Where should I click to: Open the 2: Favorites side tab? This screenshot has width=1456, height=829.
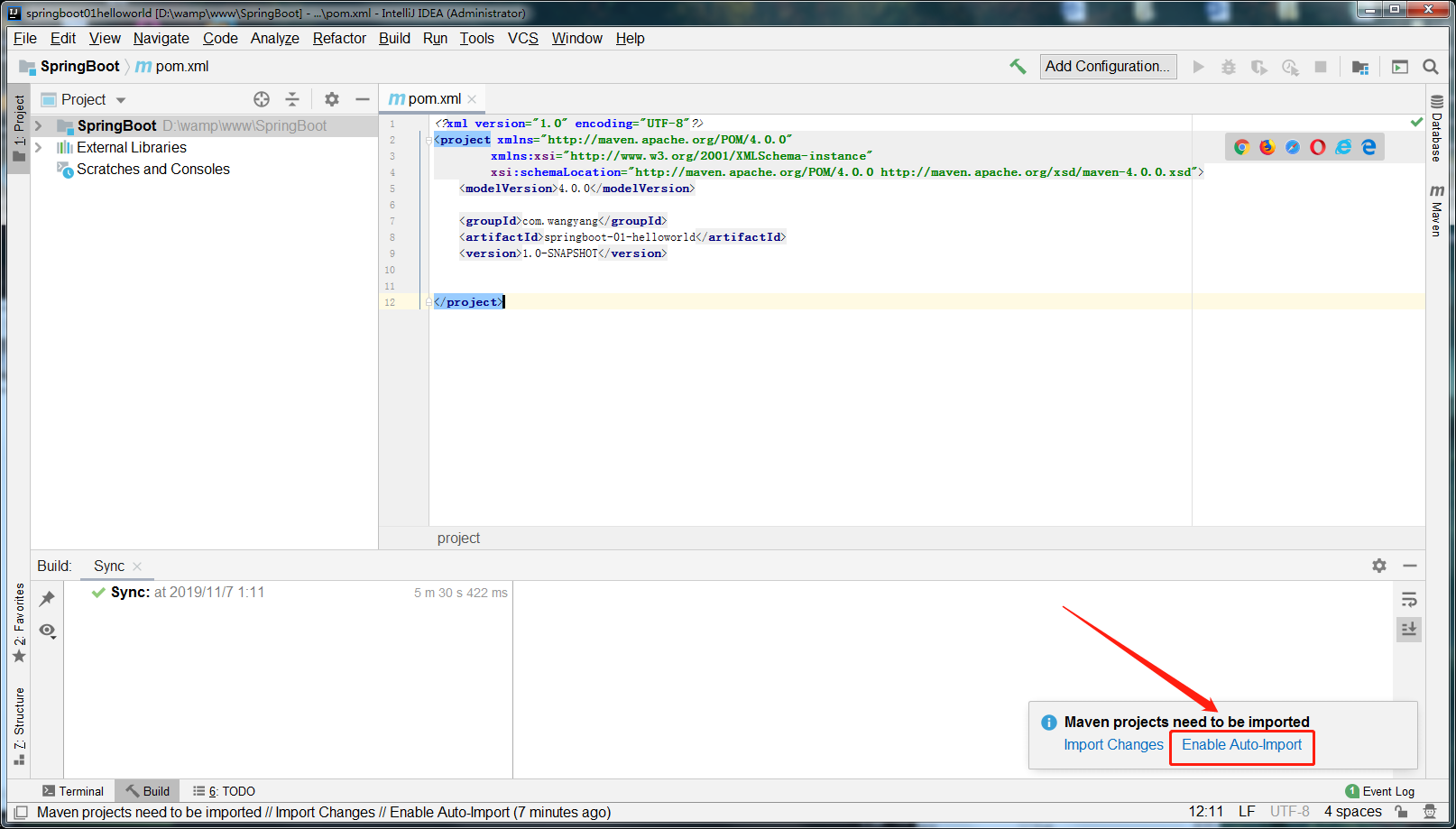19,622
